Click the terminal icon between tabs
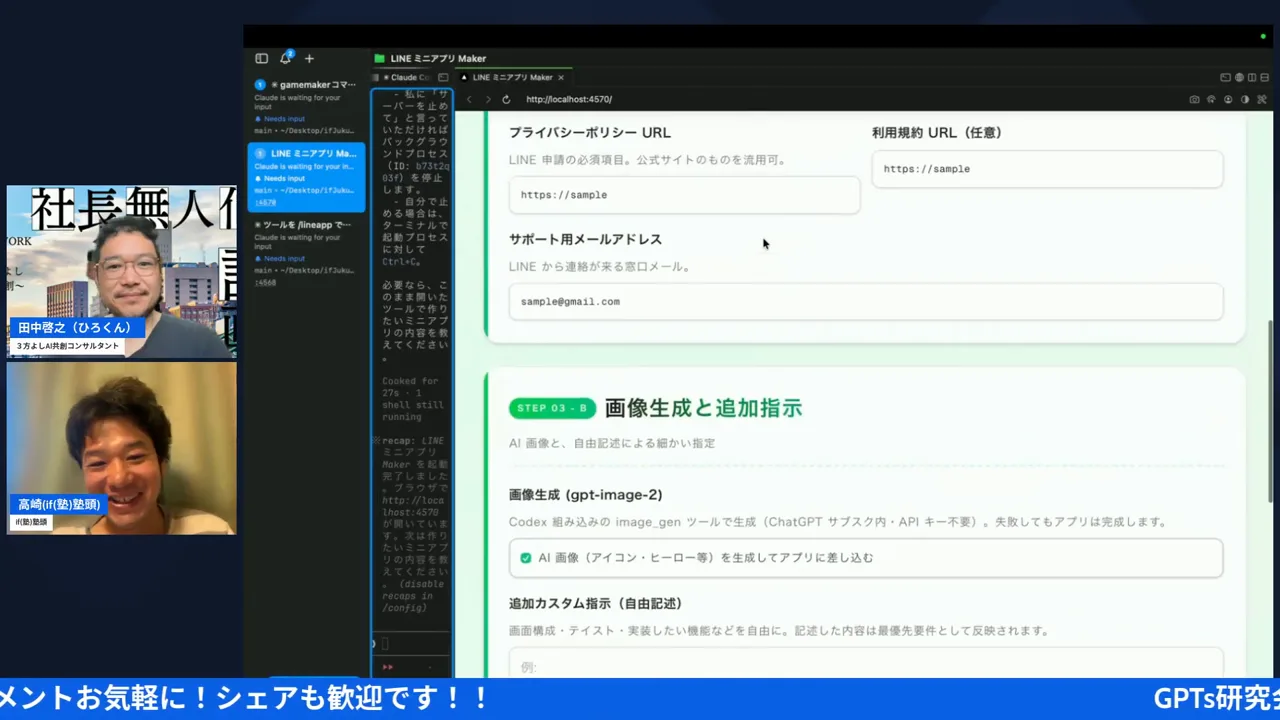1280x720 pixels. [443, 77]
